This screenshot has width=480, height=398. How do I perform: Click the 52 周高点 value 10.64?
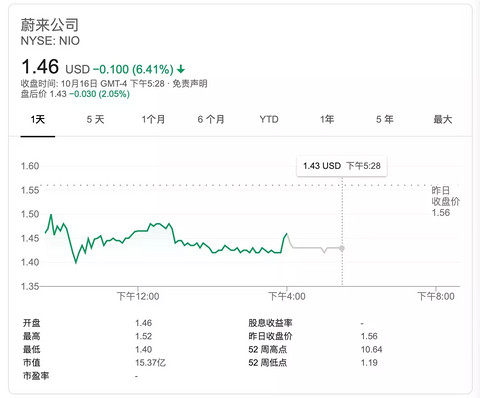pyautogui.click(x=371, y=349)
